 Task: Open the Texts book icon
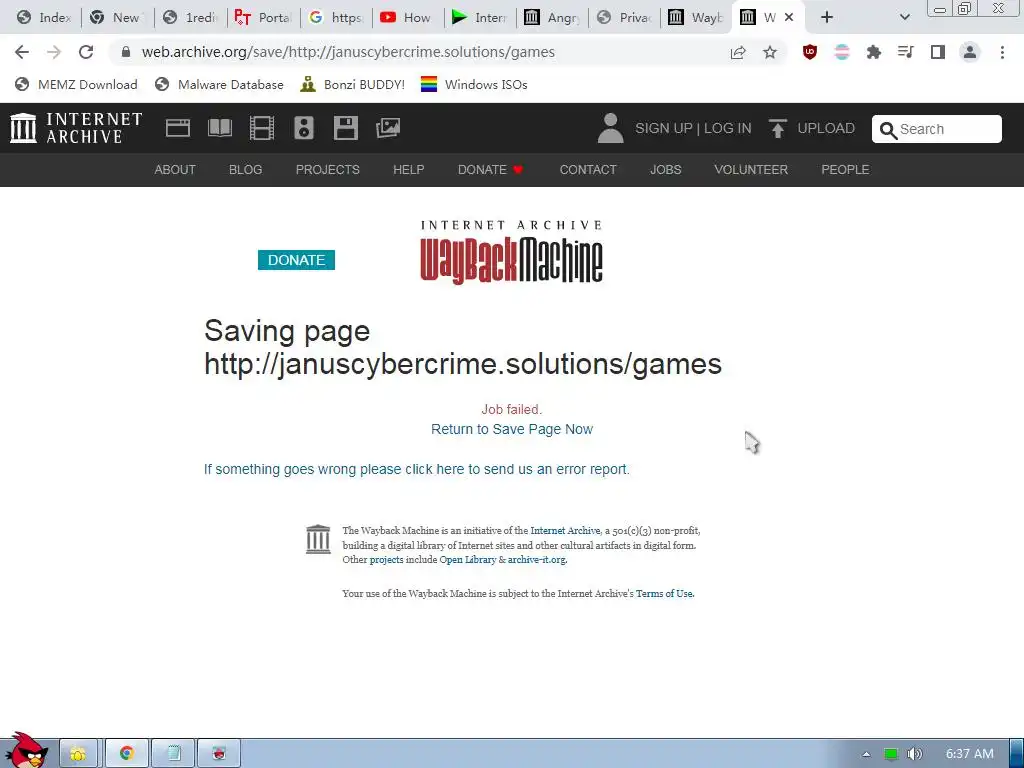tap(220, 128)
